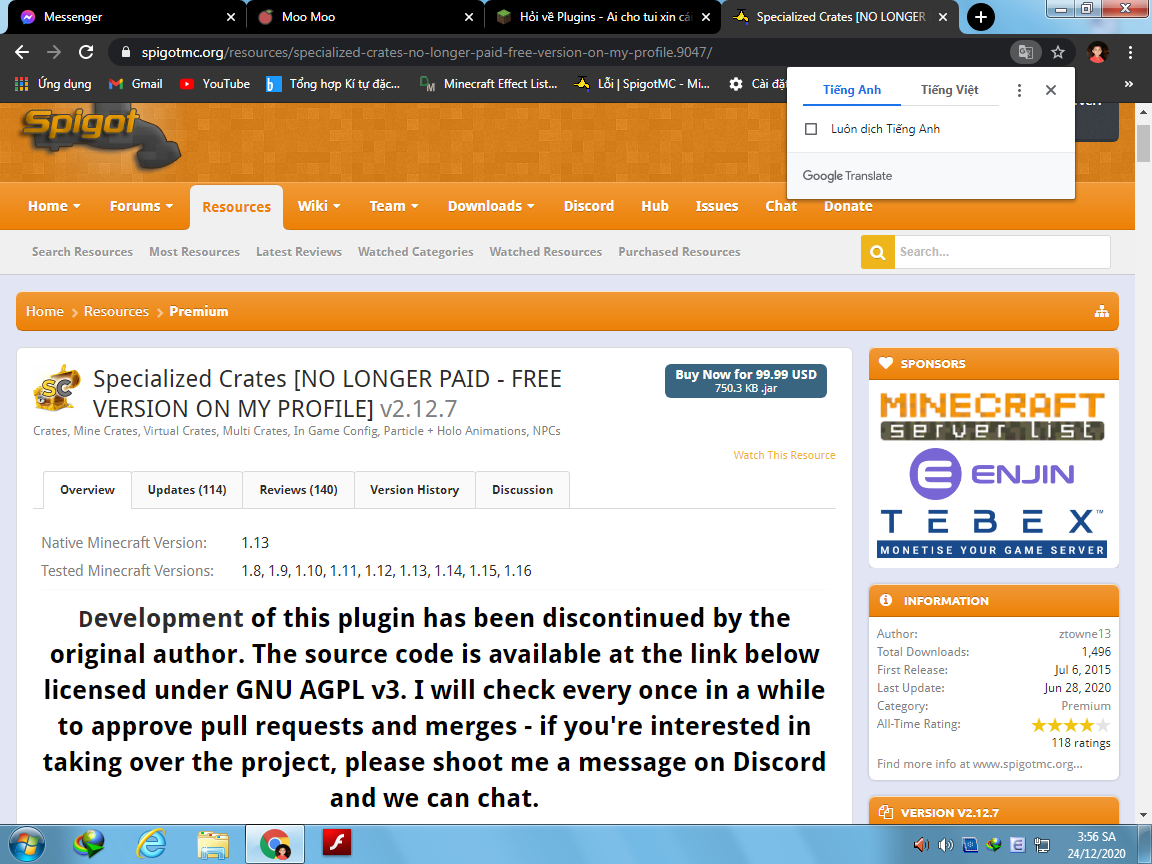The image size is (1152, 864).
Task: Click the orange search magnifier icon
Action: 878,252
